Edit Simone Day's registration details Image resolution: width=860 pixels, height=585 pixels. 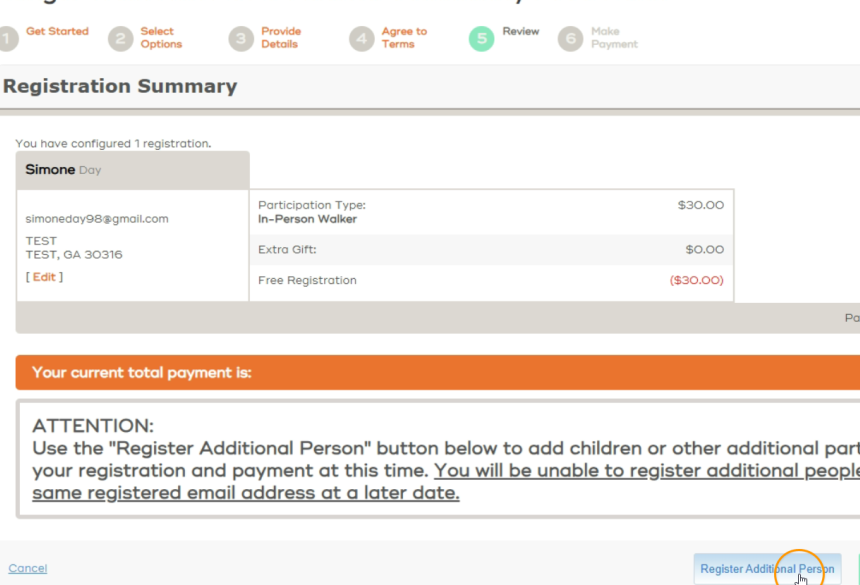pos(44,277)
